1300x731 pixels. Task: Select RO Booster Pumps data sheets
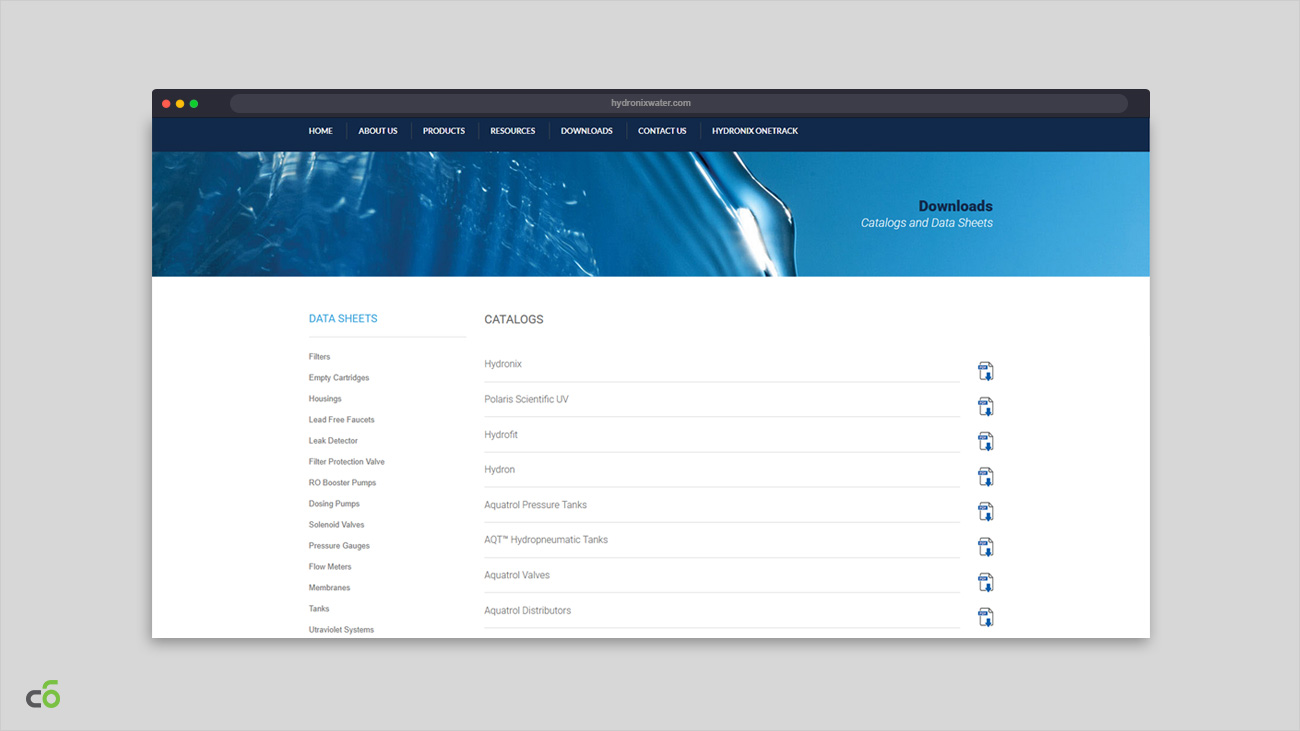pos(342,483)
